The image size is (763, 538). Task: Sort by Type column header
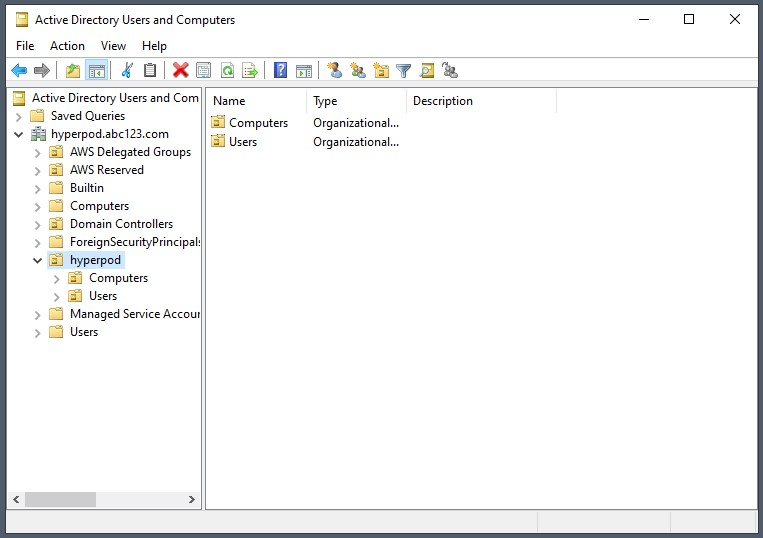point(357,101)
